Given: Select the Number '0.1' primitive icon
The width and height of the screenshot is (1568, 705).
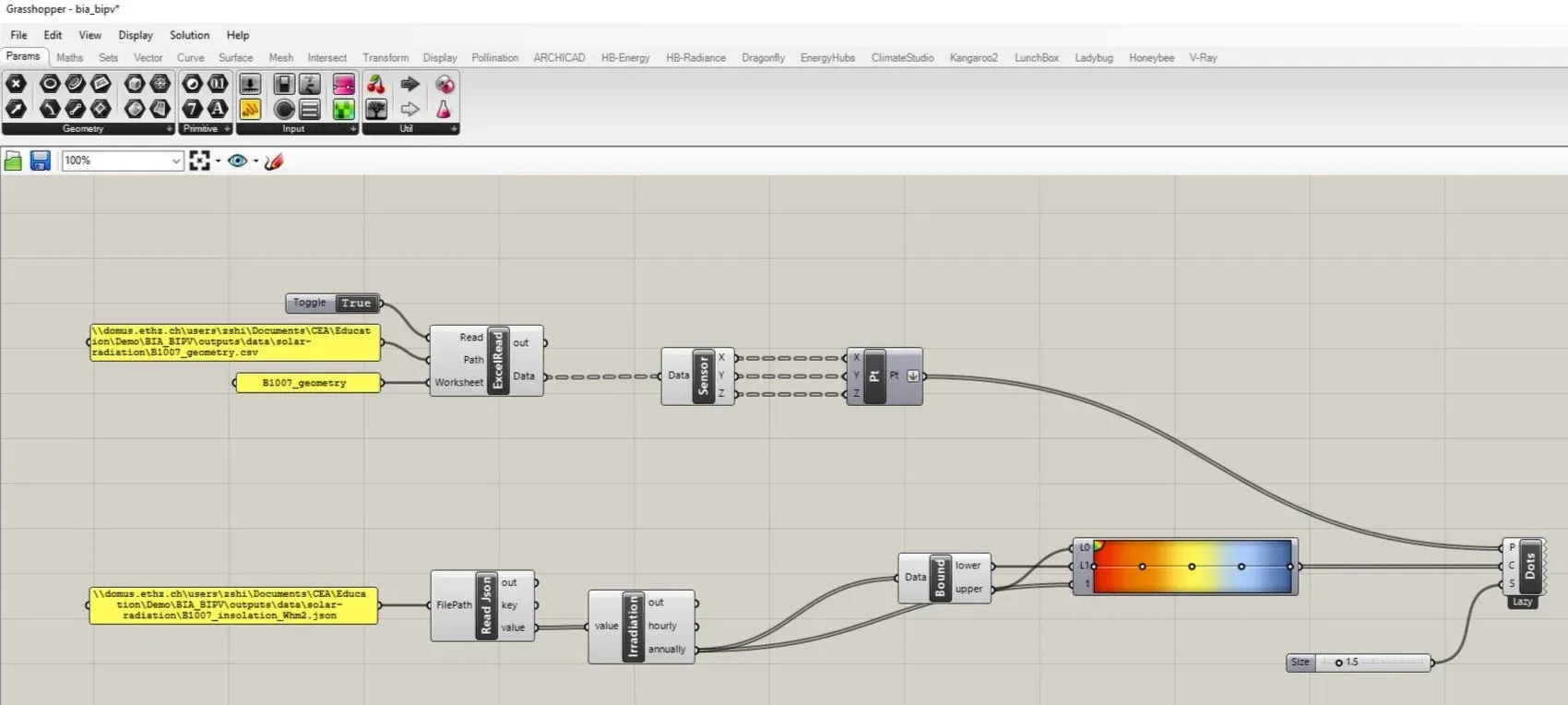Looking at the screenshot, I should tap(218, 84).
